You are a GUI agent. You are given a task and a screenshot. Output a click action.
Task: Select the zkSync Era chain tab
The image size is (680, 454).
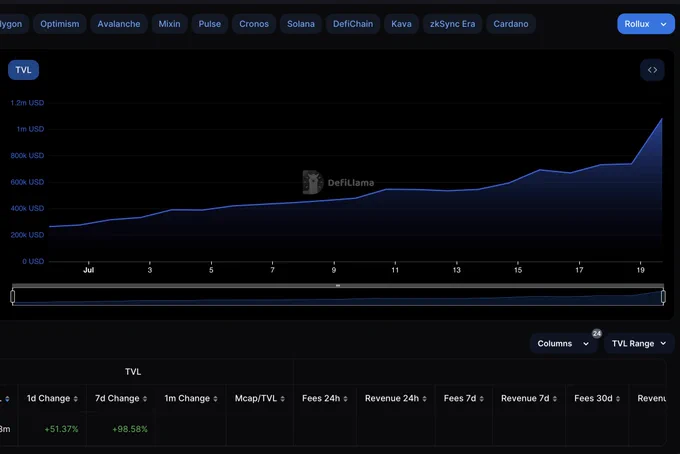(452, 24)
